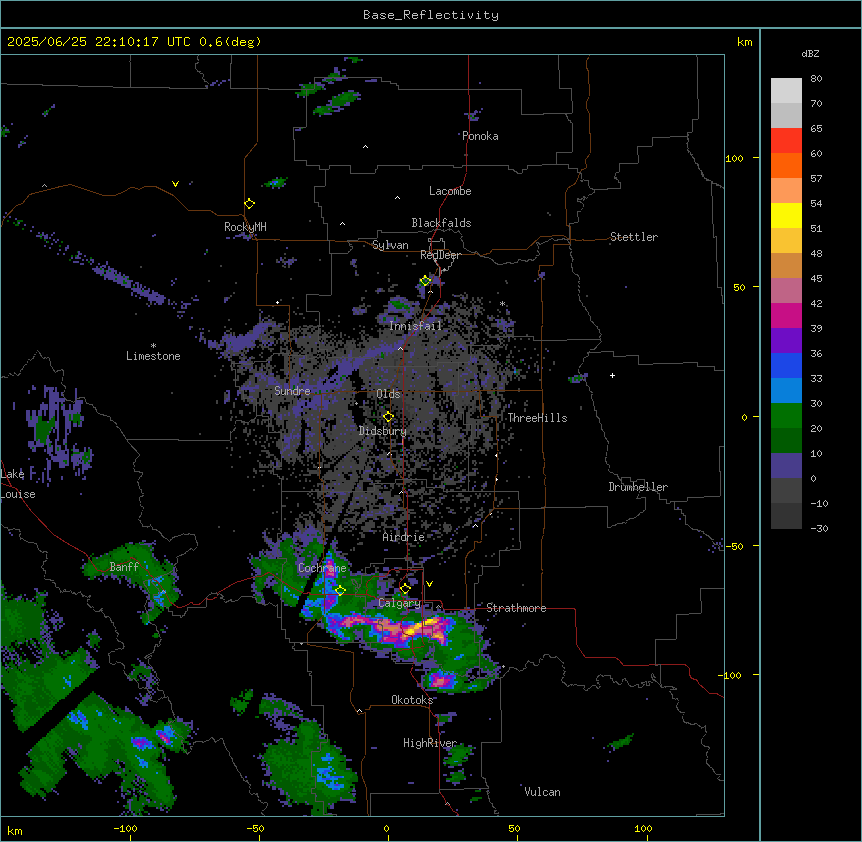862x842 pixels.
Task: Click the yellow diamond marker near RockyMH
Action: pos(250,204)
